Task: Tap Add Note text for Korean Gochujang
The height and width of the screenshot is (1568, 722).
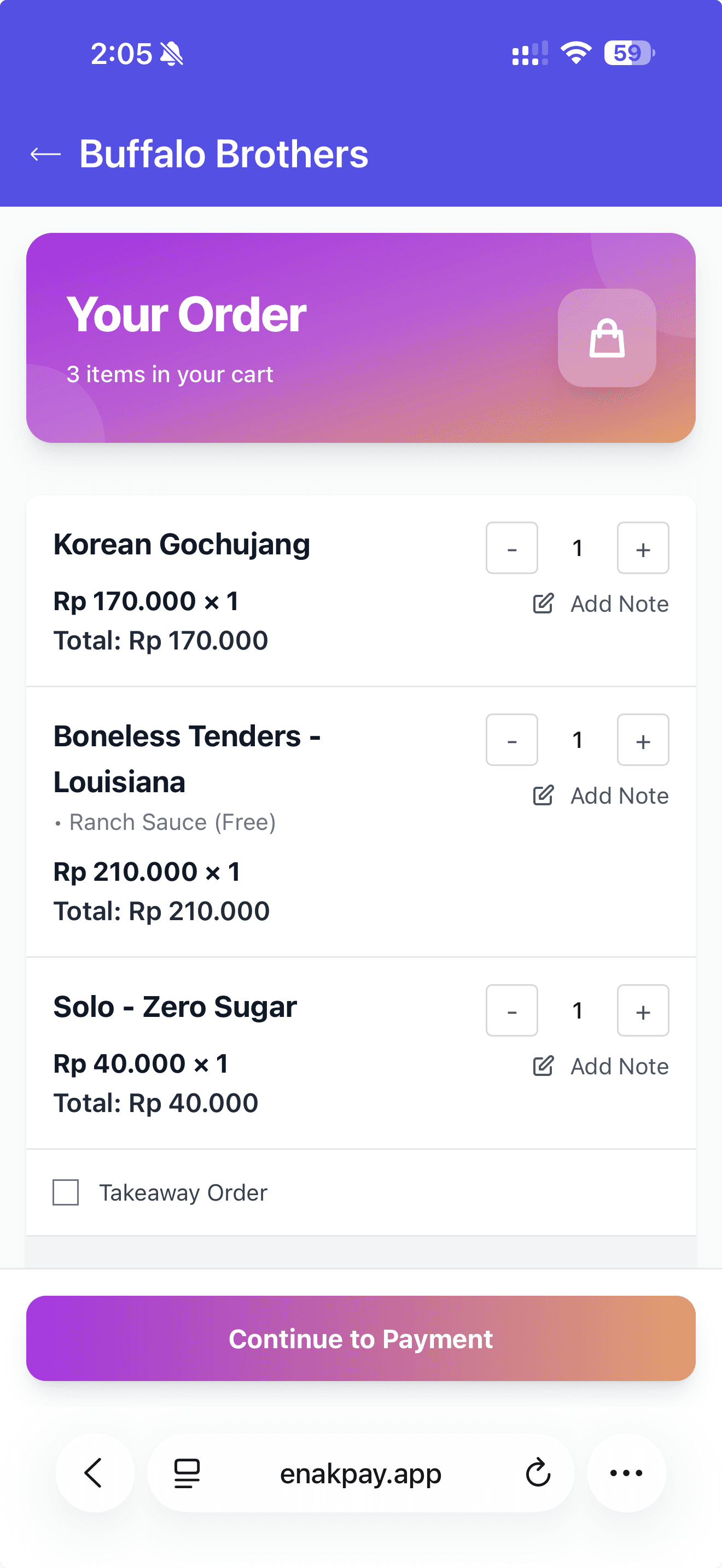Action: click(619, 604)
